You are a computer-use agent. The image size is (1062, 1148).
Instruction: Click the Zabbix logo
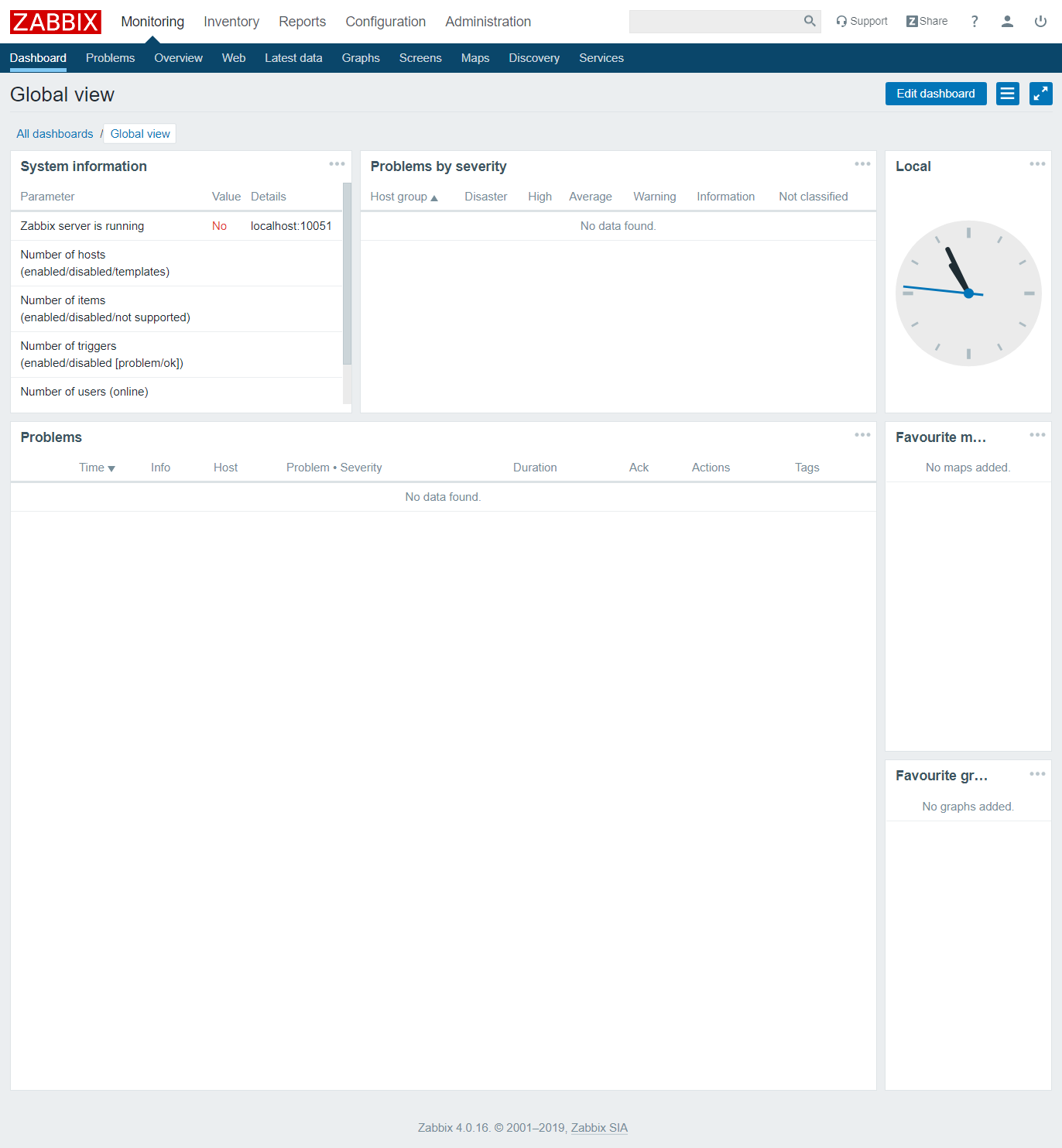pos(56,22)
